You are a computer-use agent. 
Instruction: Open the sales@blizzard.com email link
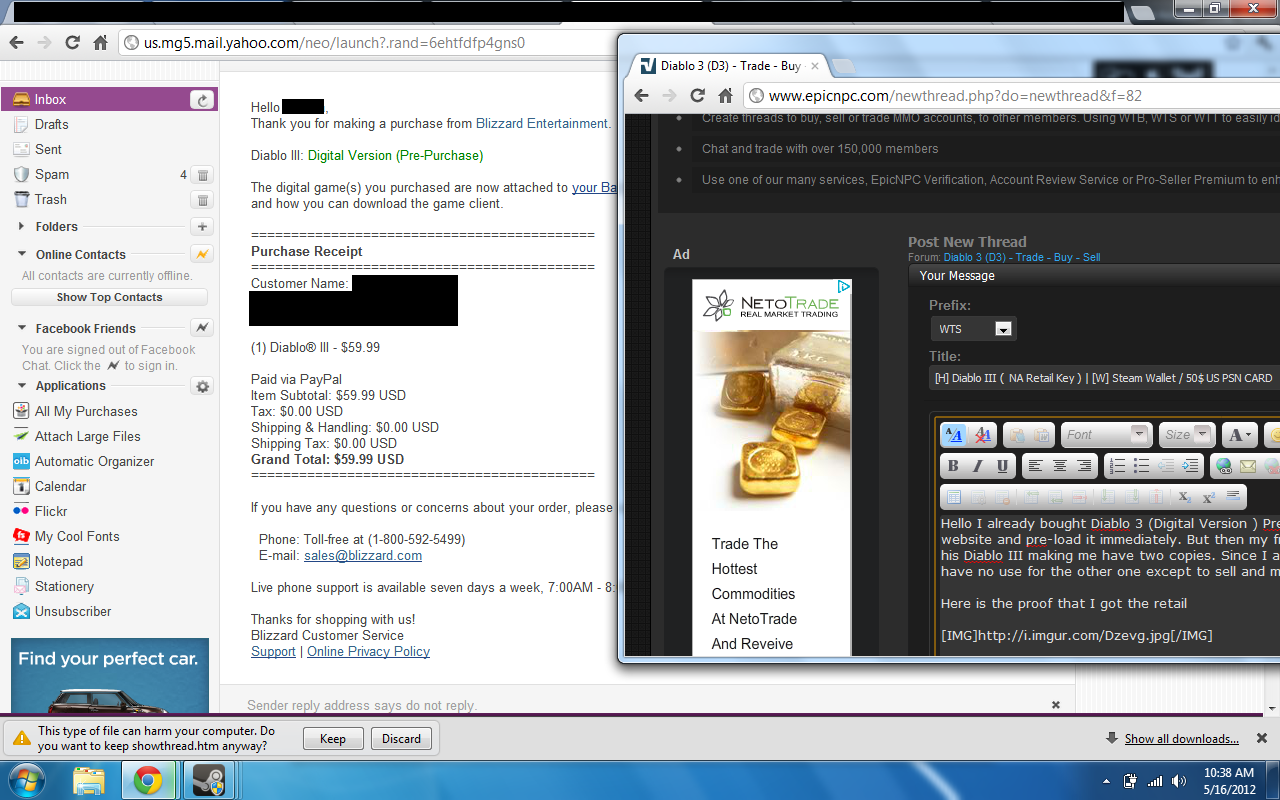pos(363,555)
